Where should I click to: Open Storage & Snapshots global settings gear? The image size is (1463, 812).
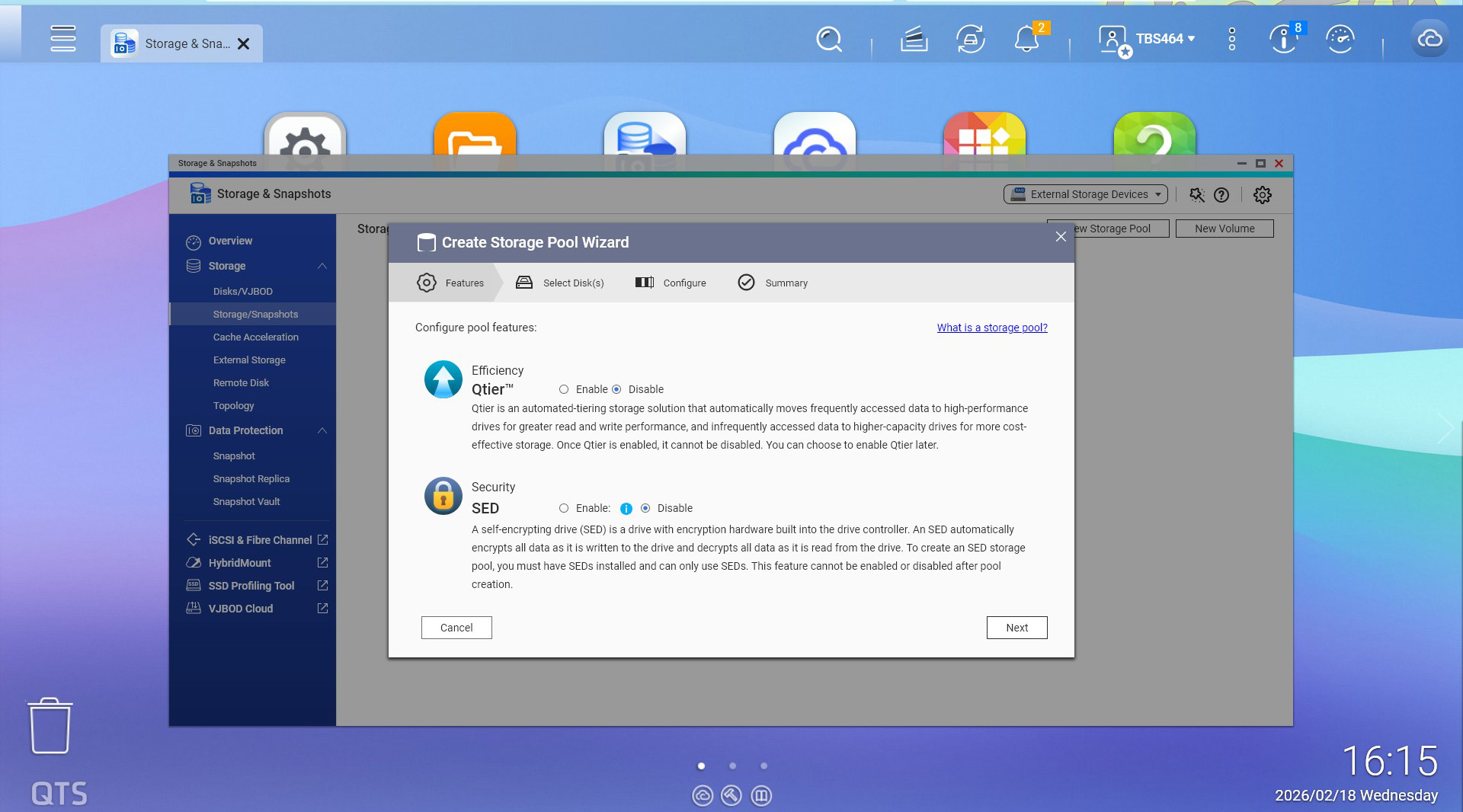[x=1263, y=195]
